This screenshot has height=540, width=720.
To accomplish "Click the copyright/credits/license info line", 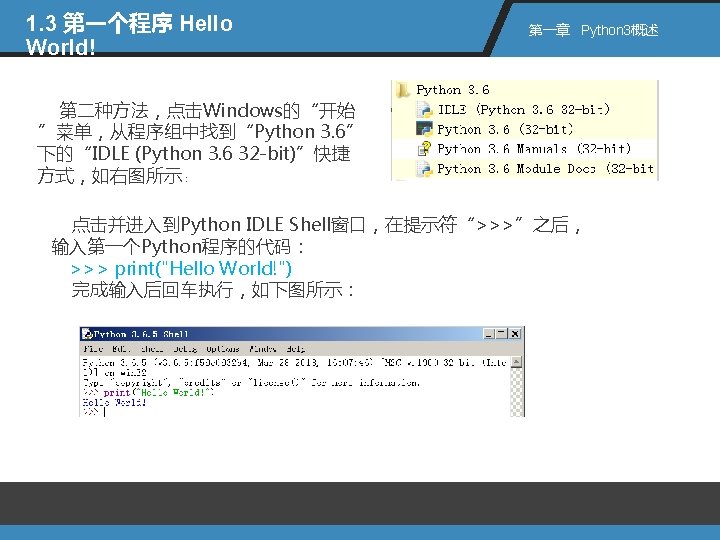I will [251, 382].
